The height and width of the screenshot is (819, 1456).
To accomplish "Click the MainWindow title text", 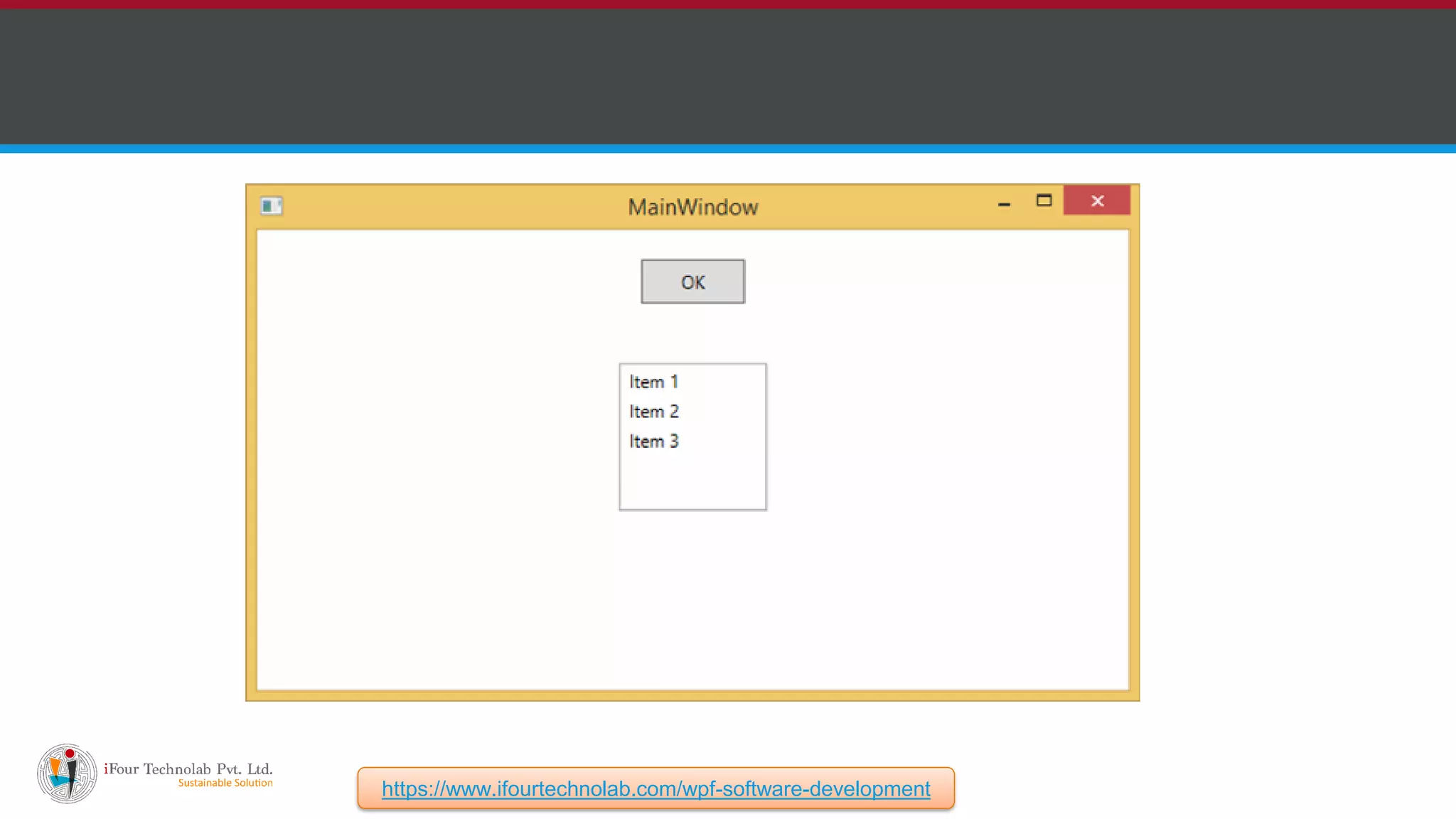I will [693, 207].
